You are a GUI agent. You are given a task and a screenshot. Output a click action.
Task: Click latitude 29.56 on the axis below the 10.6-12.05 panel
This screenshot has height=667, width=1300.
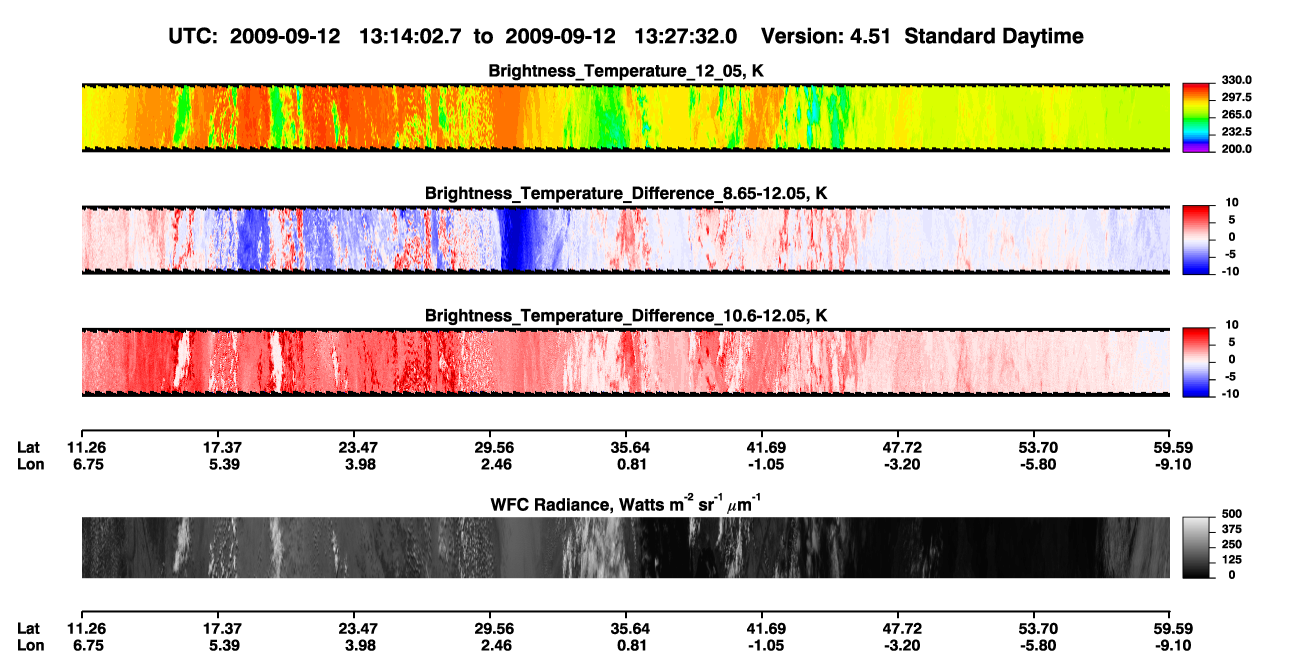(x=494, y=448)
